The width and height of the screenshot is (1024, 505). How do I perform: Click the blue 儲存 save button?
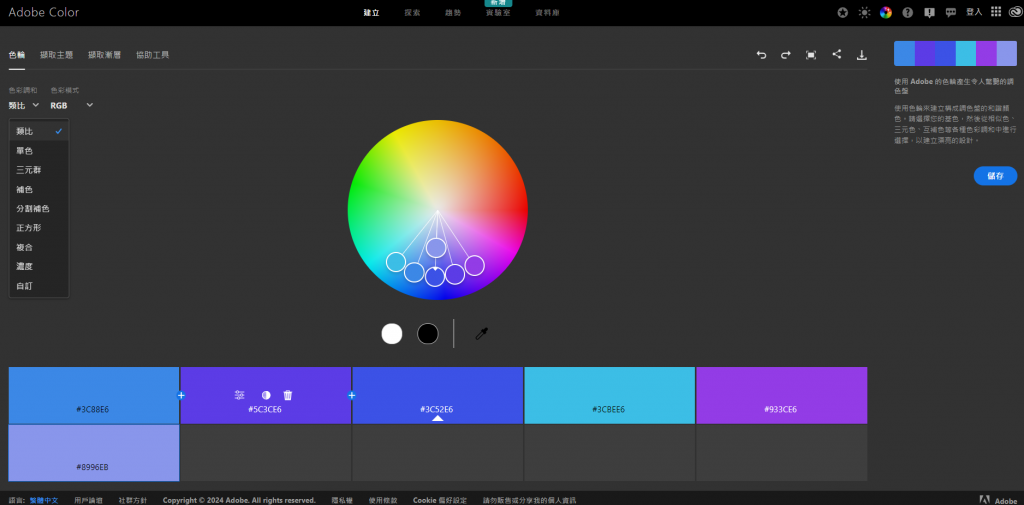pos(995,176)
